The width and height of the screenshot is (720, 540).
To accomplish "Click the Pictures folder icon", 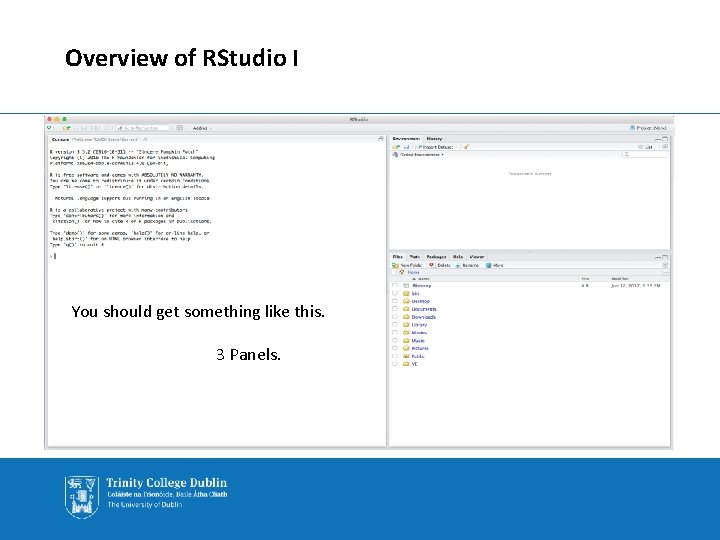I will click(406, 349).
